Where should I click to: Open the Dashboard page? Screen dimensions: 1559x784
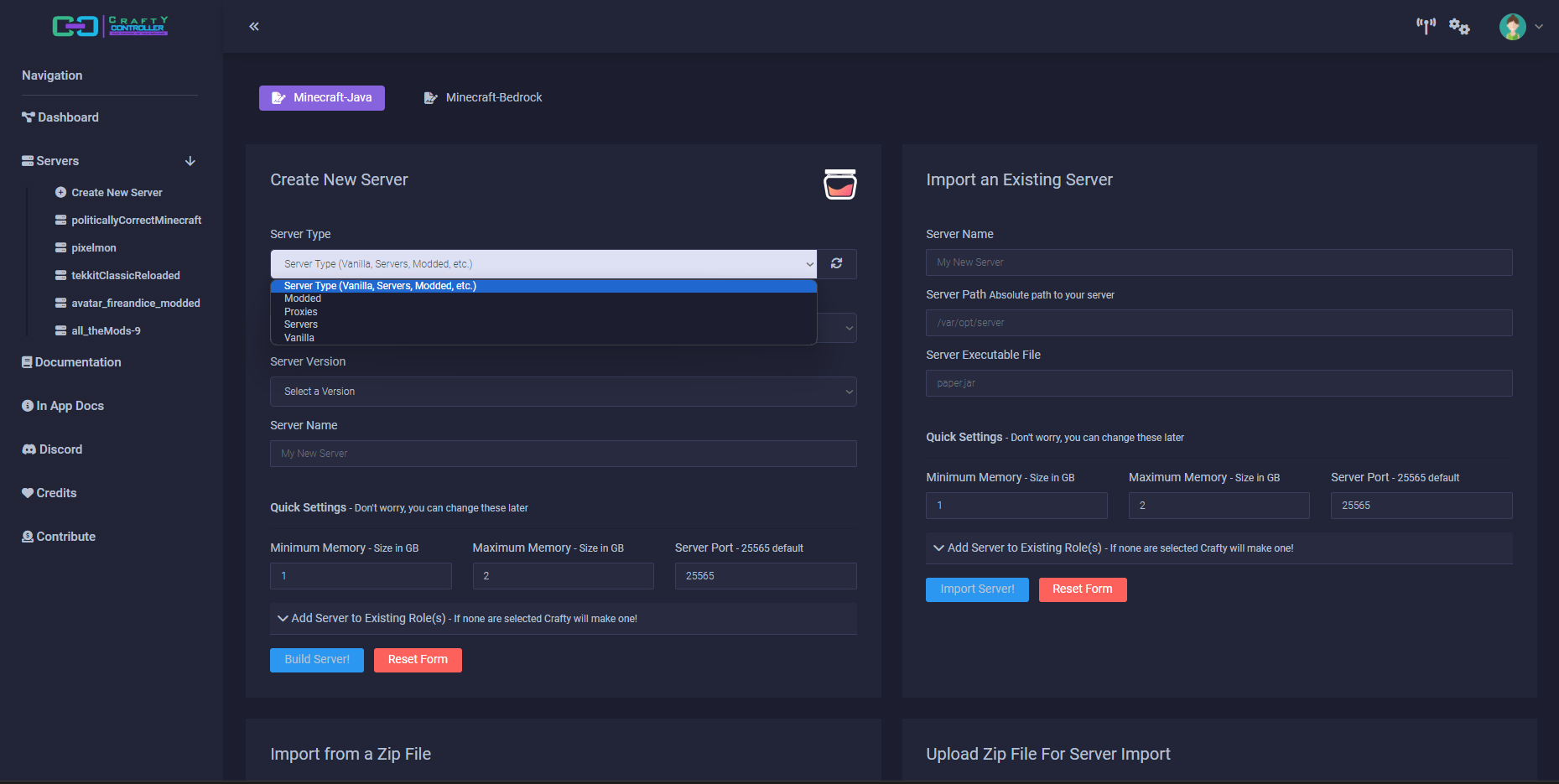60,117
